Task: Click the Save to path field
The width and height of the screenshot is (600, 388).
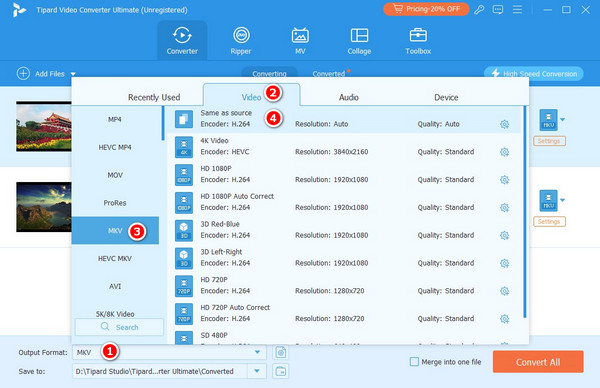Action: [x=160, y=371]
